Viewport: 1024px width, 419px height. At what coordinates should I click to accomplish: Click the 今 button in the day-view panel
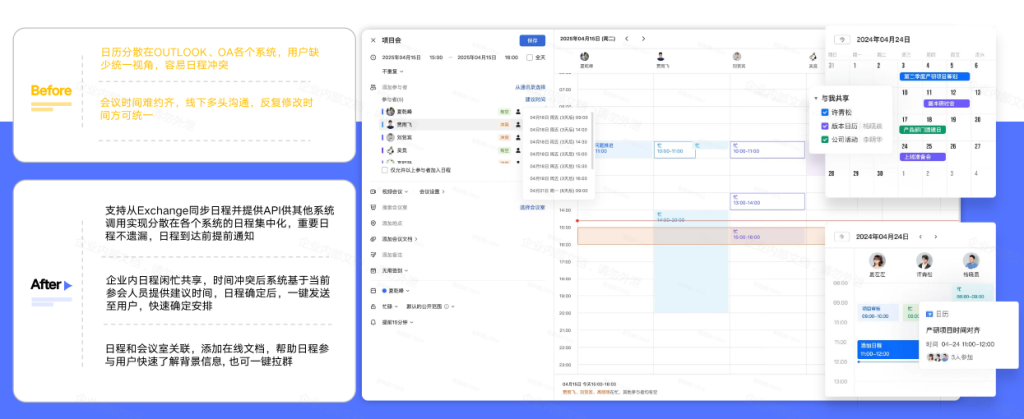pyautogui.click(x=843, y=236)
